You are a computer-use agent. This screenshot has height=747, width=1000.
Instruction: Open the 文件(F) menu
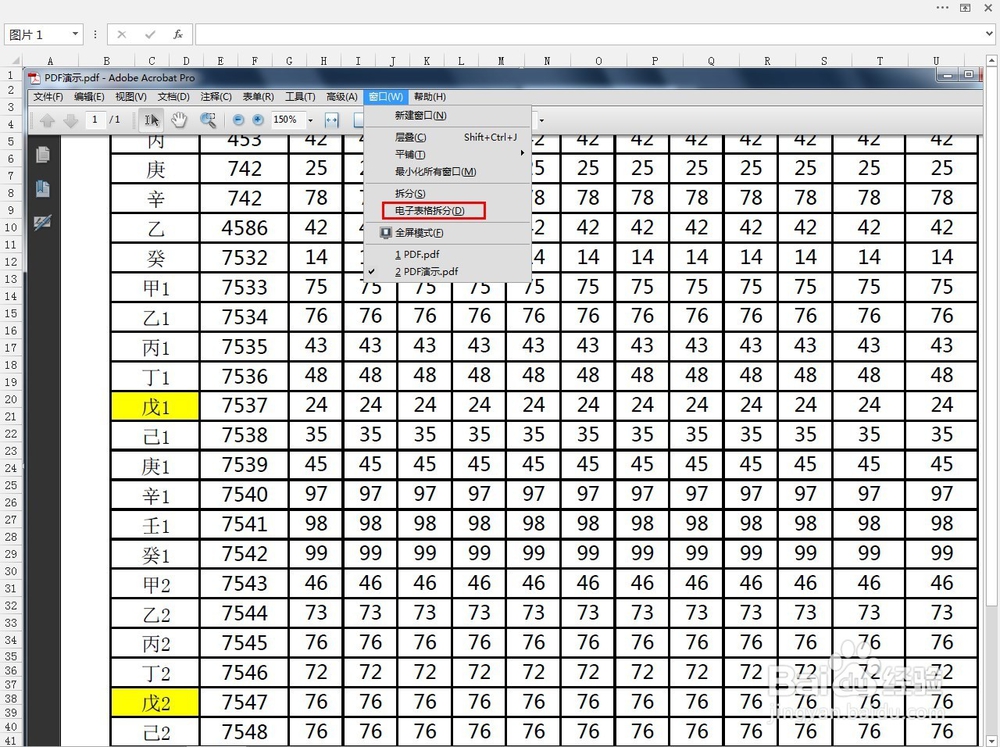click(48, 97)
